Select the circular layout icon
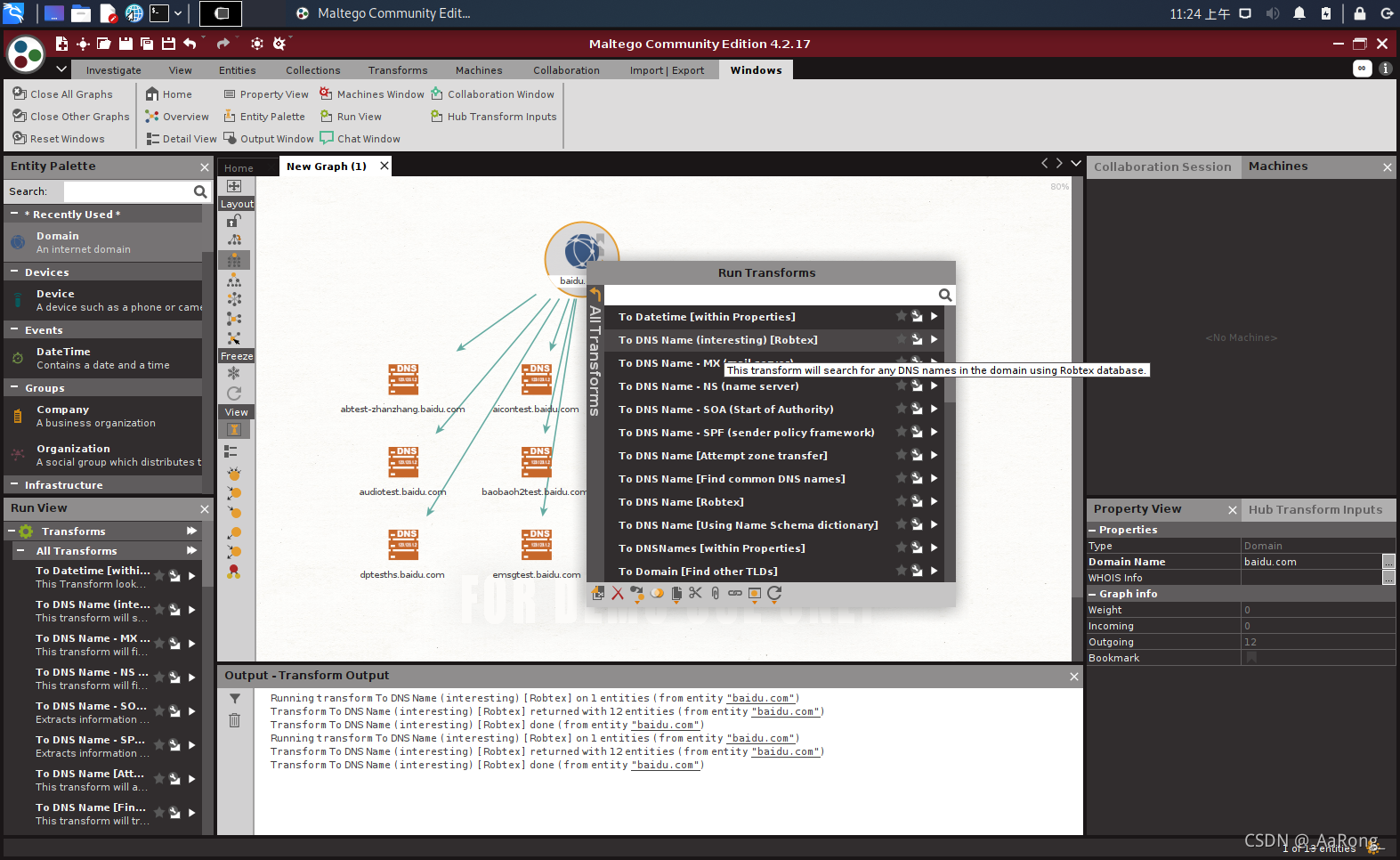 tap(234, 299)
